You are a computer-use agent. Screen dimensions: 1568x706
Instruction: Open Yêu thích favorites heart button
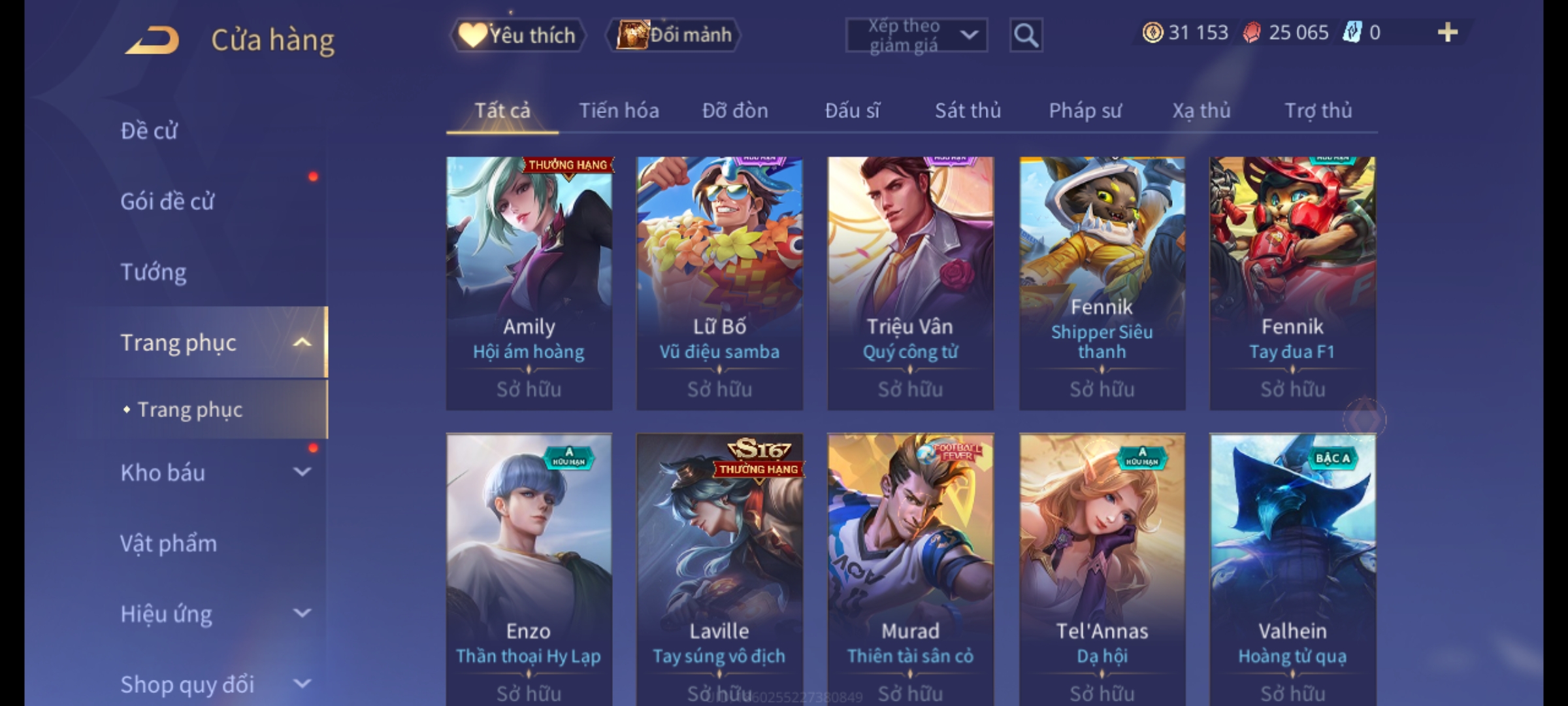[517, 35]
